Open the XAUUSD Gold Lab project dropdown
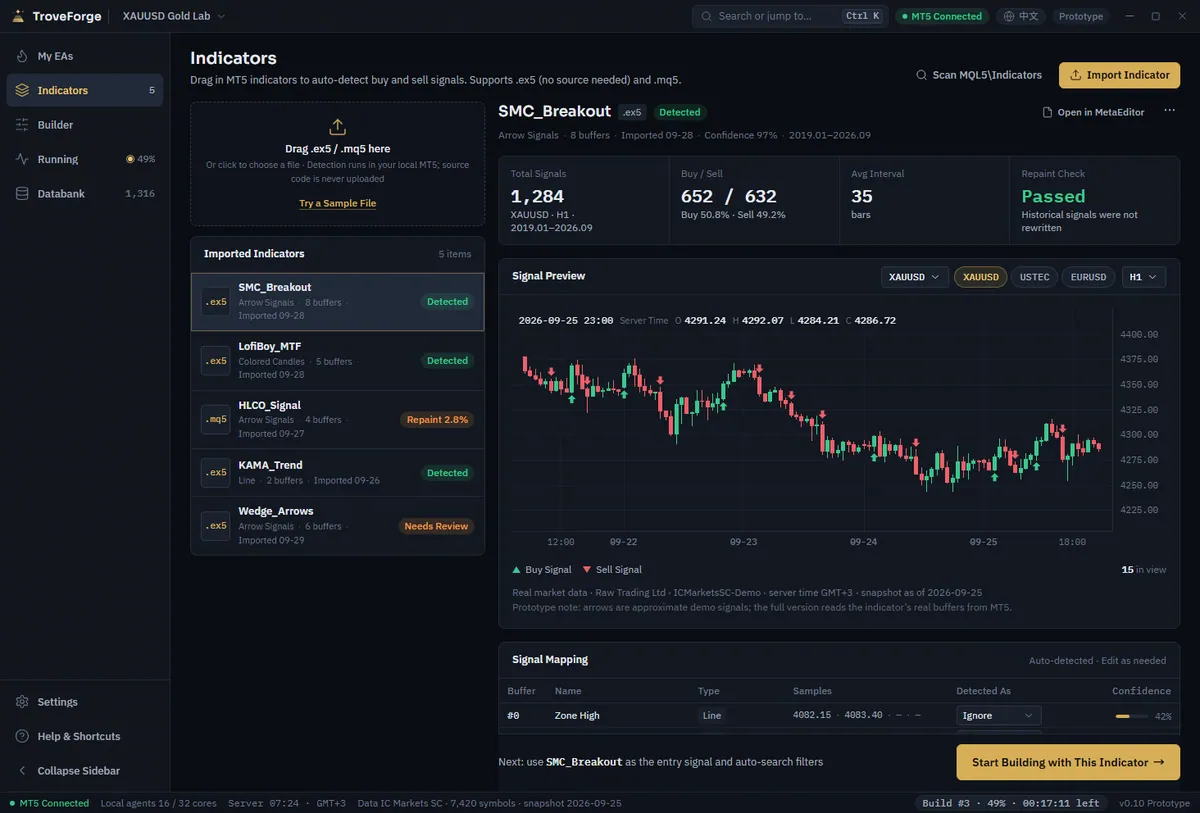1200x813 pixels. point(173,16)
